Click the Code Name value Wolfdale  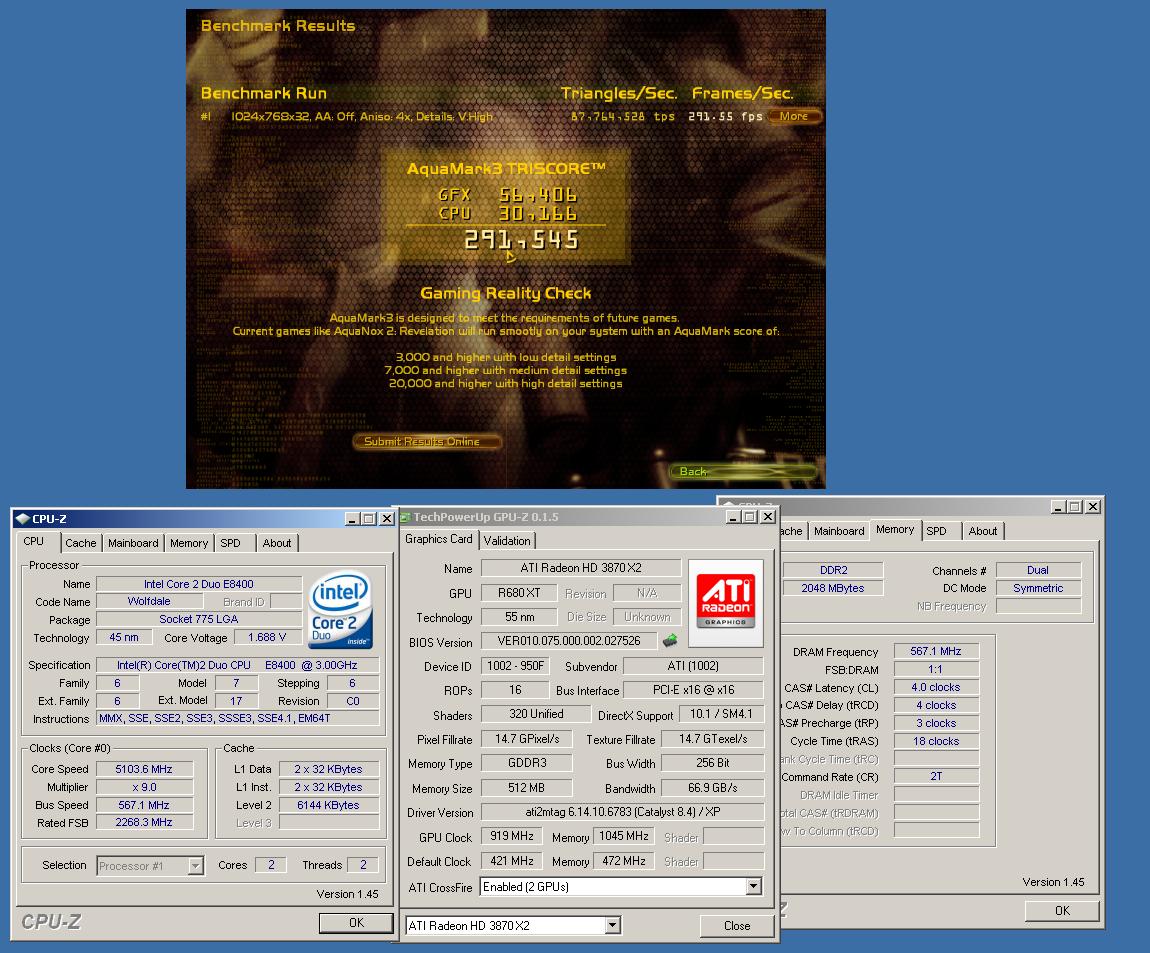point(149,601)
